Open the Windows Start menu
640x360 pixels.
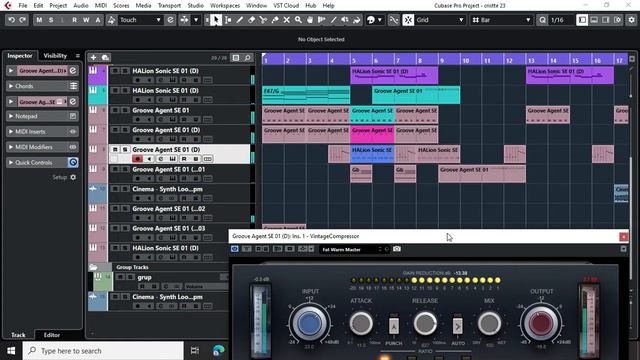click(11, 351)
